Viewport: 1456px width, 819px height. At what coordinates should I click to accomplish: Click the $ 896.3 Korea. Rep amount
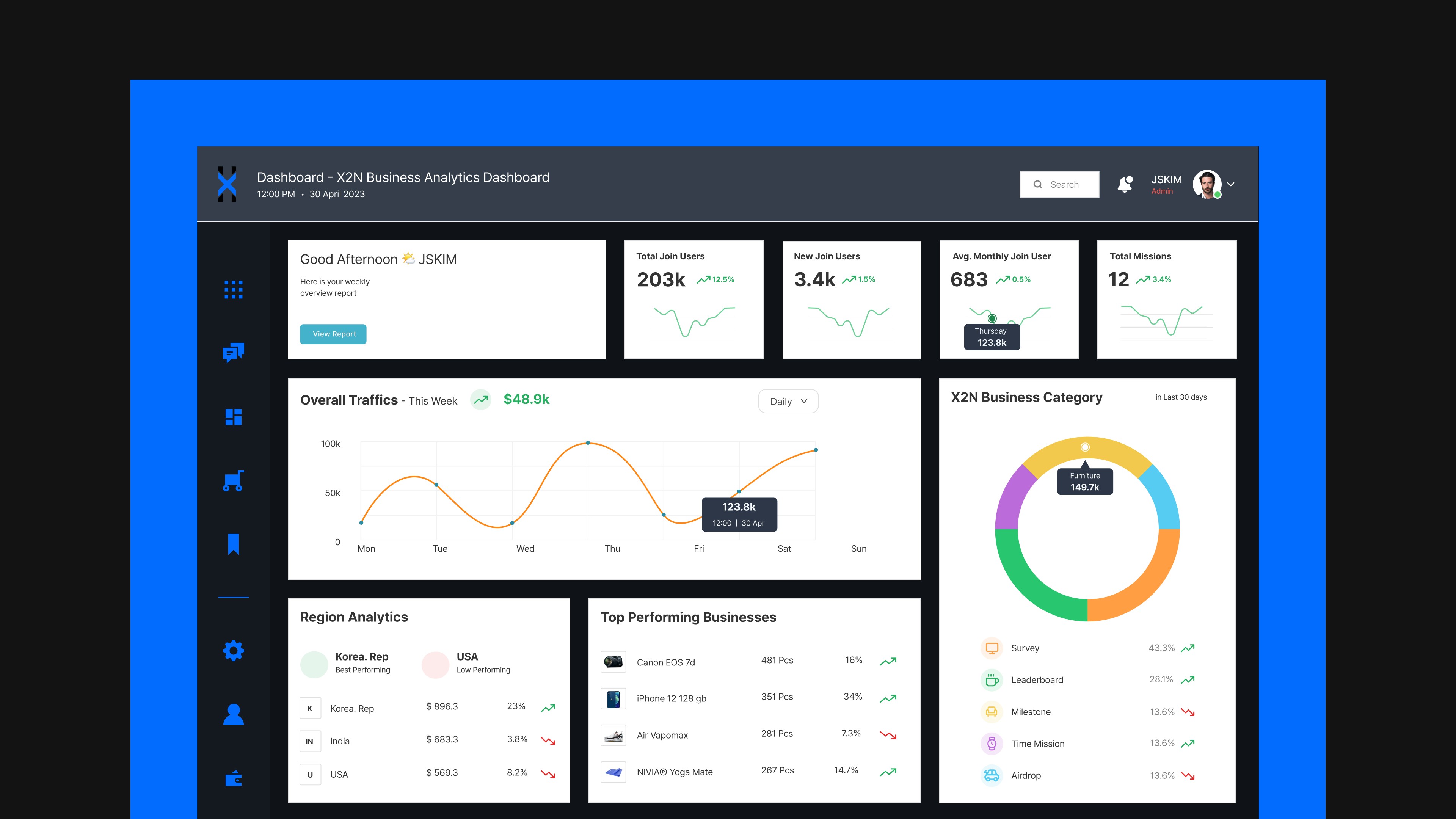pyautogui.click(x=442, y=706)
